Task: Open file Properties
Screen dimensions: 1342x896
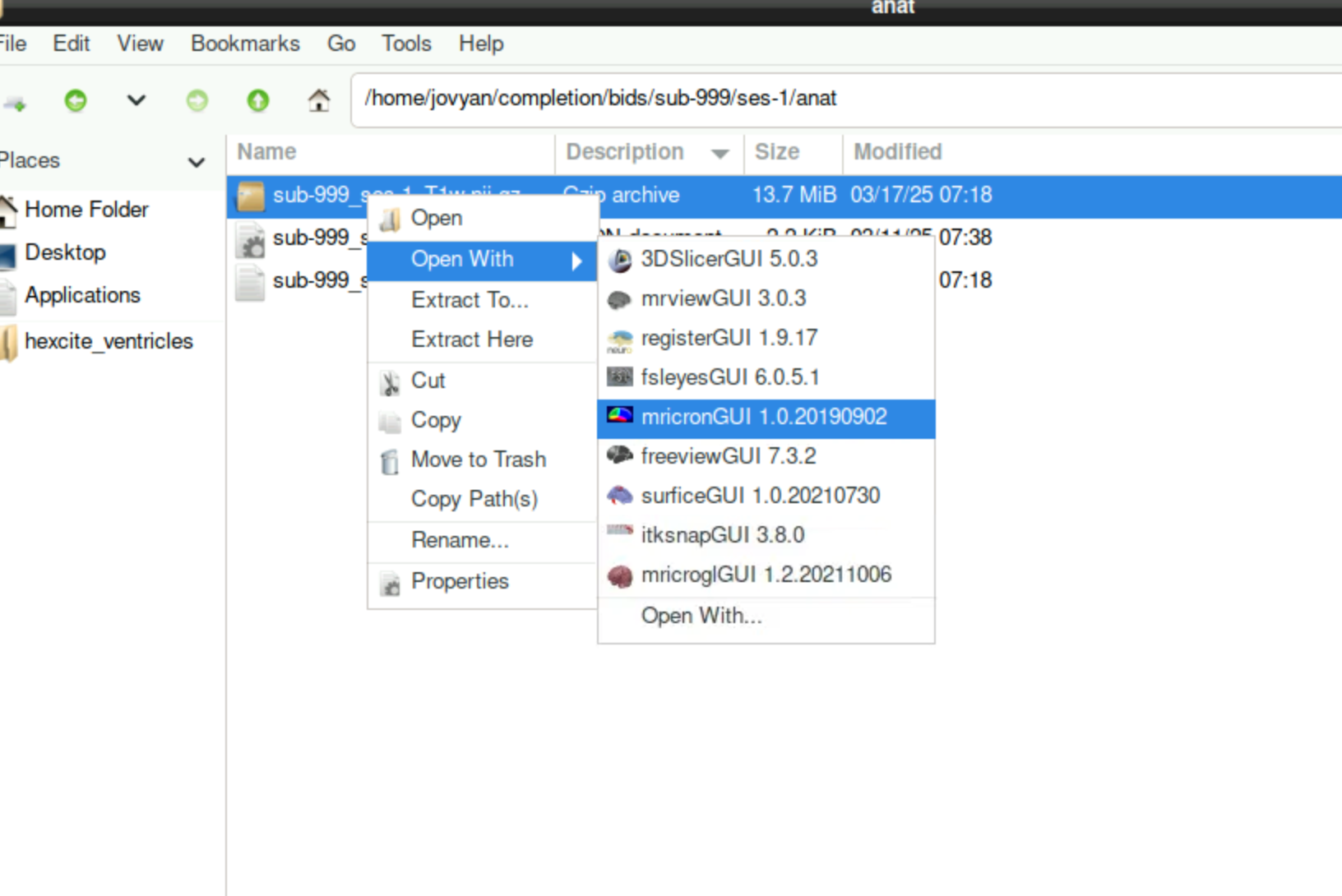Action: [483, 582]
